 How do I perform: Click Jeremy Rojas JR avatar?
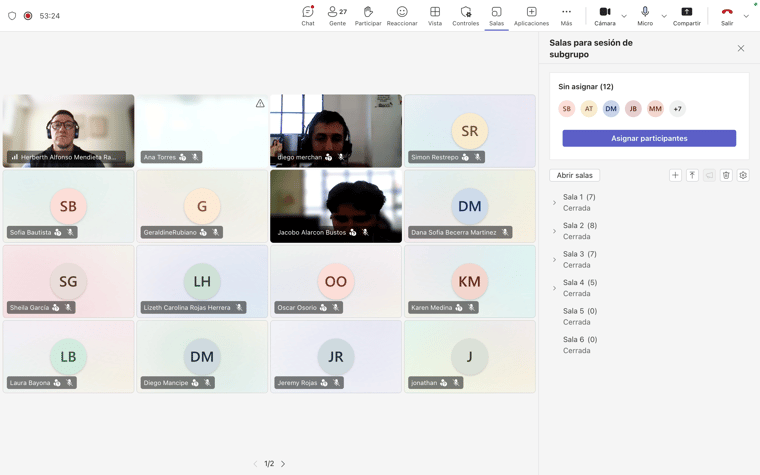(x=336, y=356)
